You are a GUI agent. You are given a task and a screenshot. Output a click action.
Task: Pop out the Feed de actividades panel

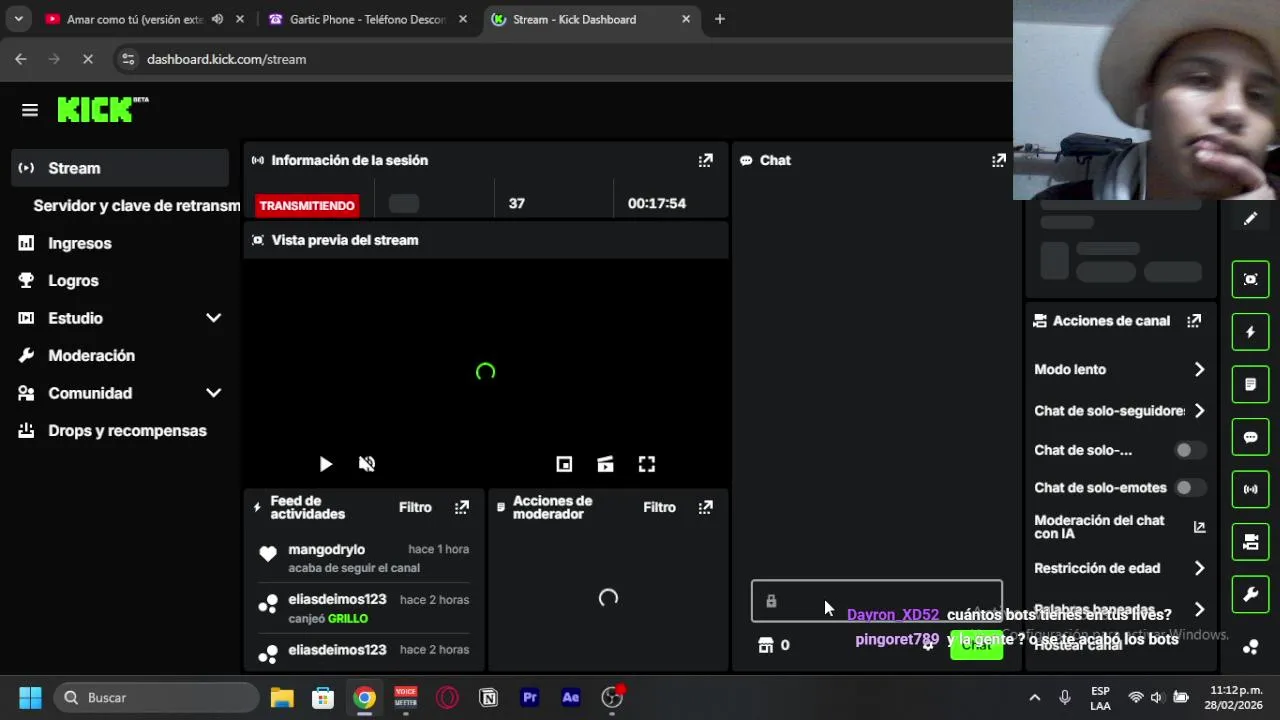point(462,507)
